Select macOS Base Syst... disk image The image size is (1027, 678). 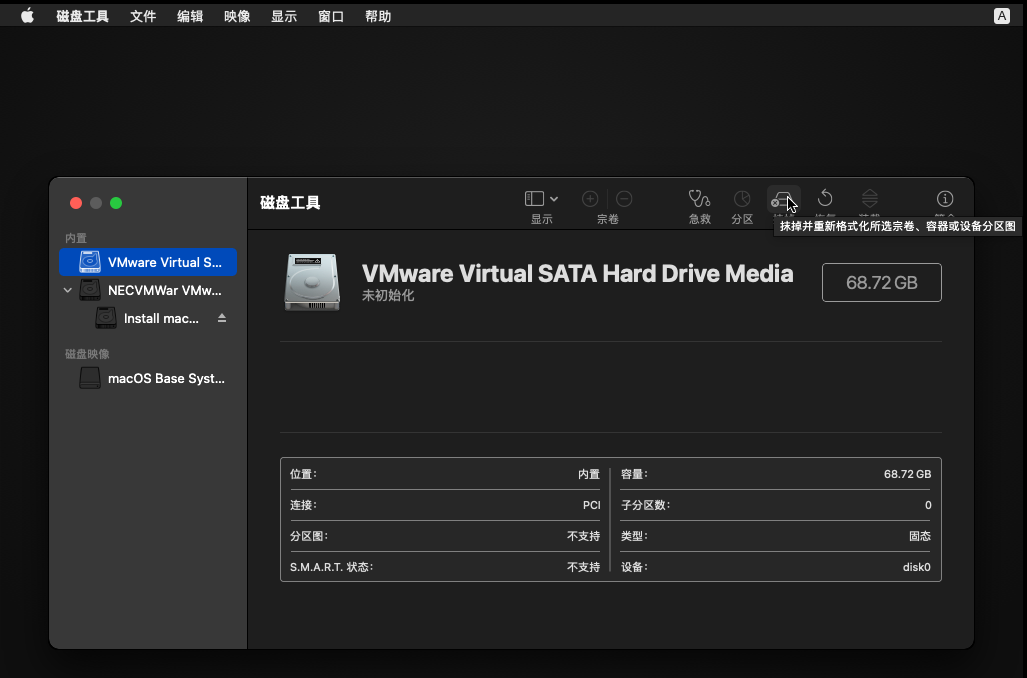148,379
